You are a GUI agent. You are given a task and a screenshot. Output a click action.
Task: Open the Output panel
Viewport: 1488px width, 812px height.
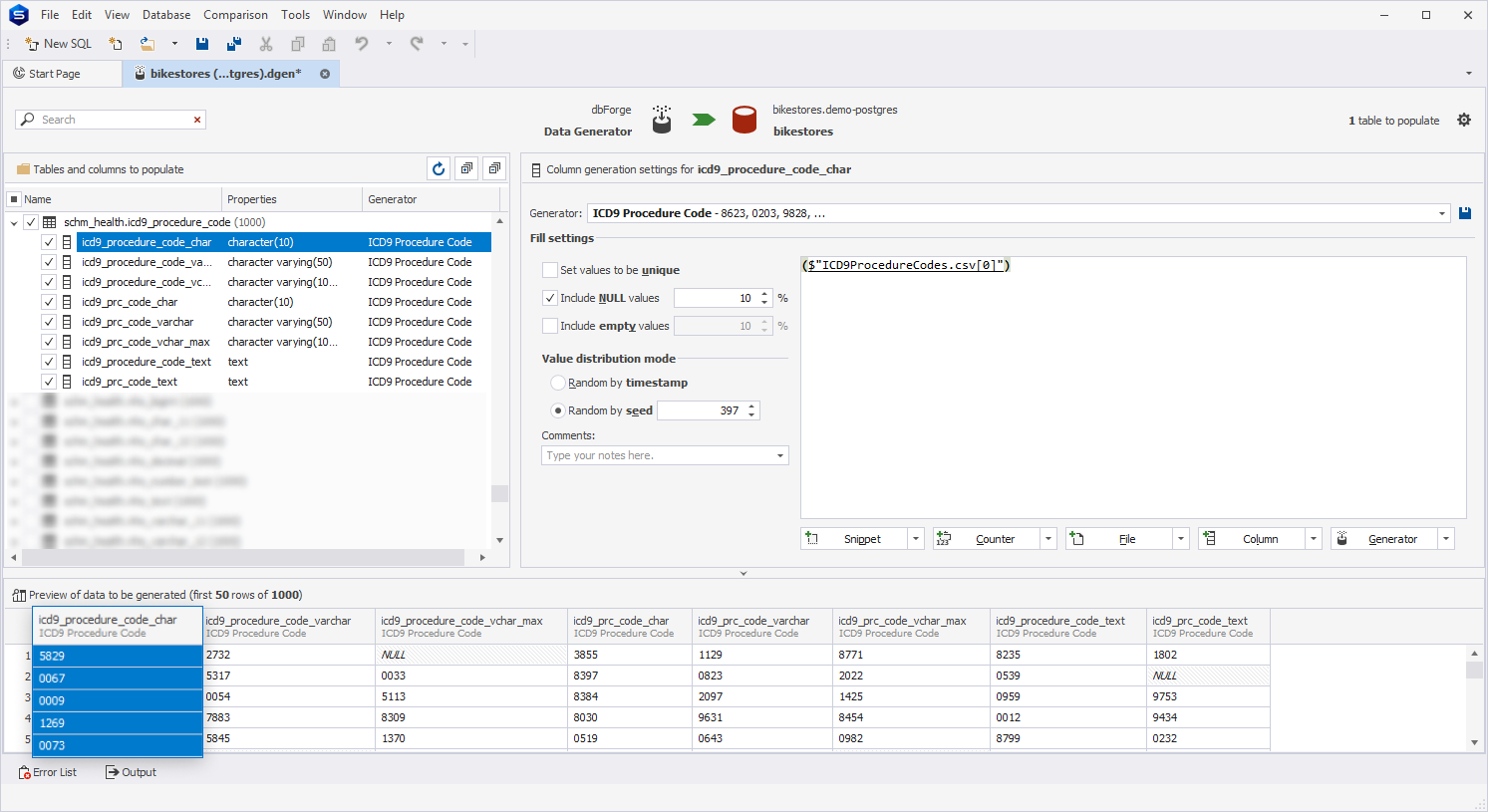[131, 772]
